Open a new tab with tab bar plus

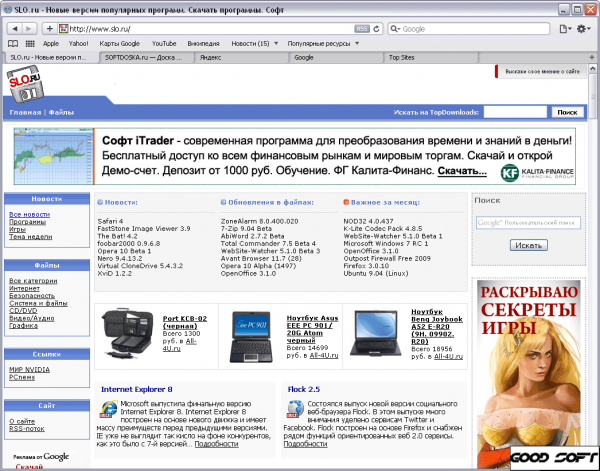tap(592, 57)
